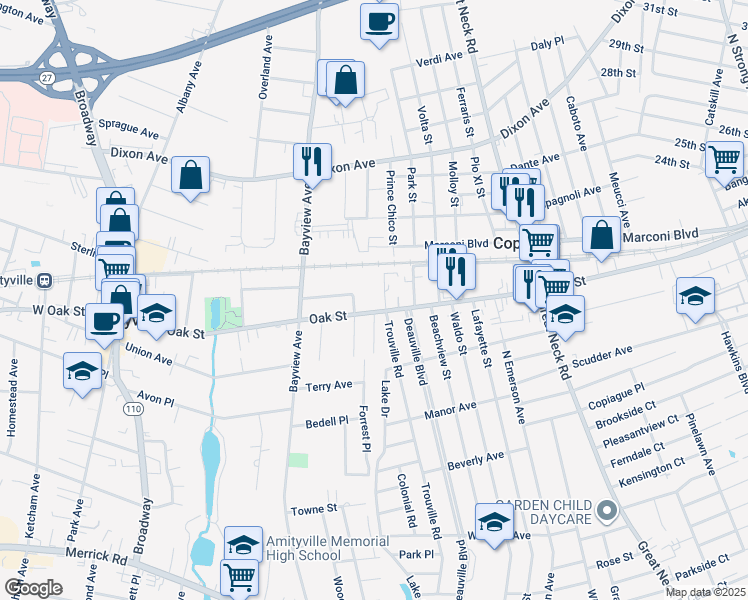Select the shopping bag marker on Dixon Ave
This screenshot has height=600, width=748.
tap(190, 176)
